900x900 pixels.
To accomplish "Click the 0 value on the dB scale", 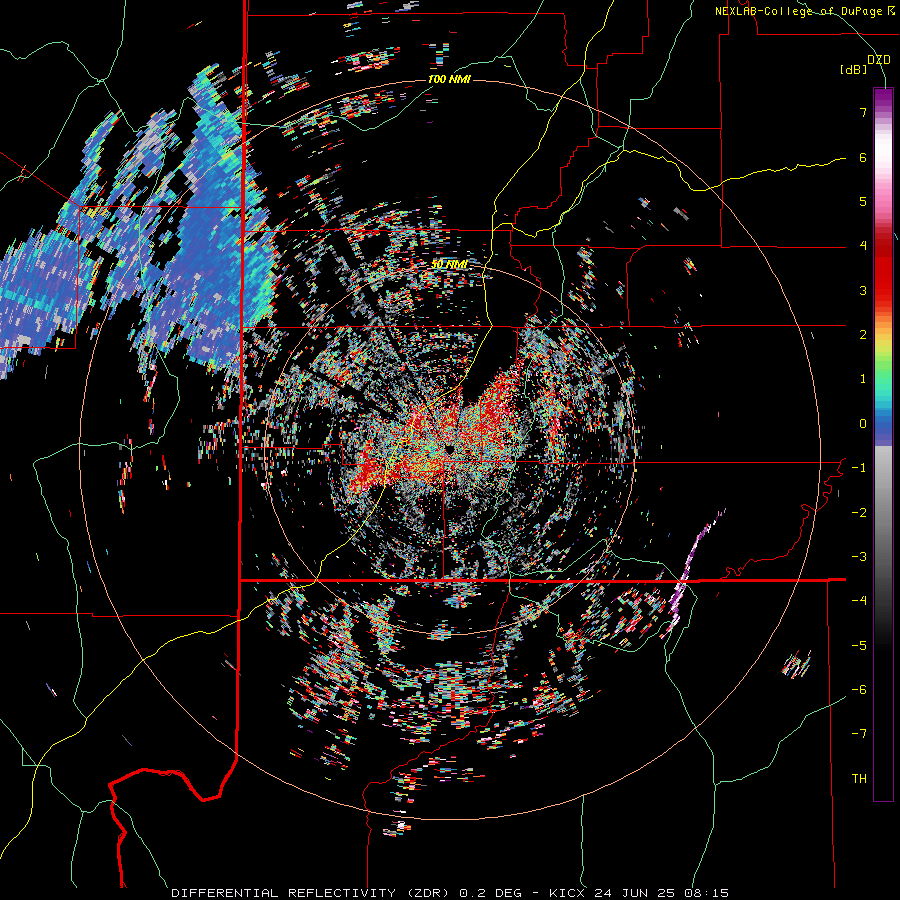I will (863, 424).
